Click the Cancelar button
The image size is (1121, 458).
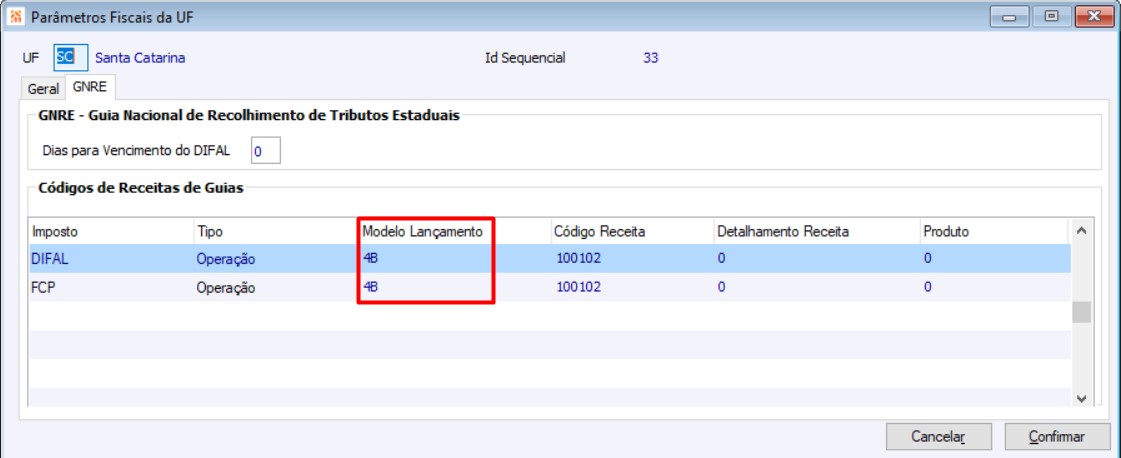tap(939, 437)
